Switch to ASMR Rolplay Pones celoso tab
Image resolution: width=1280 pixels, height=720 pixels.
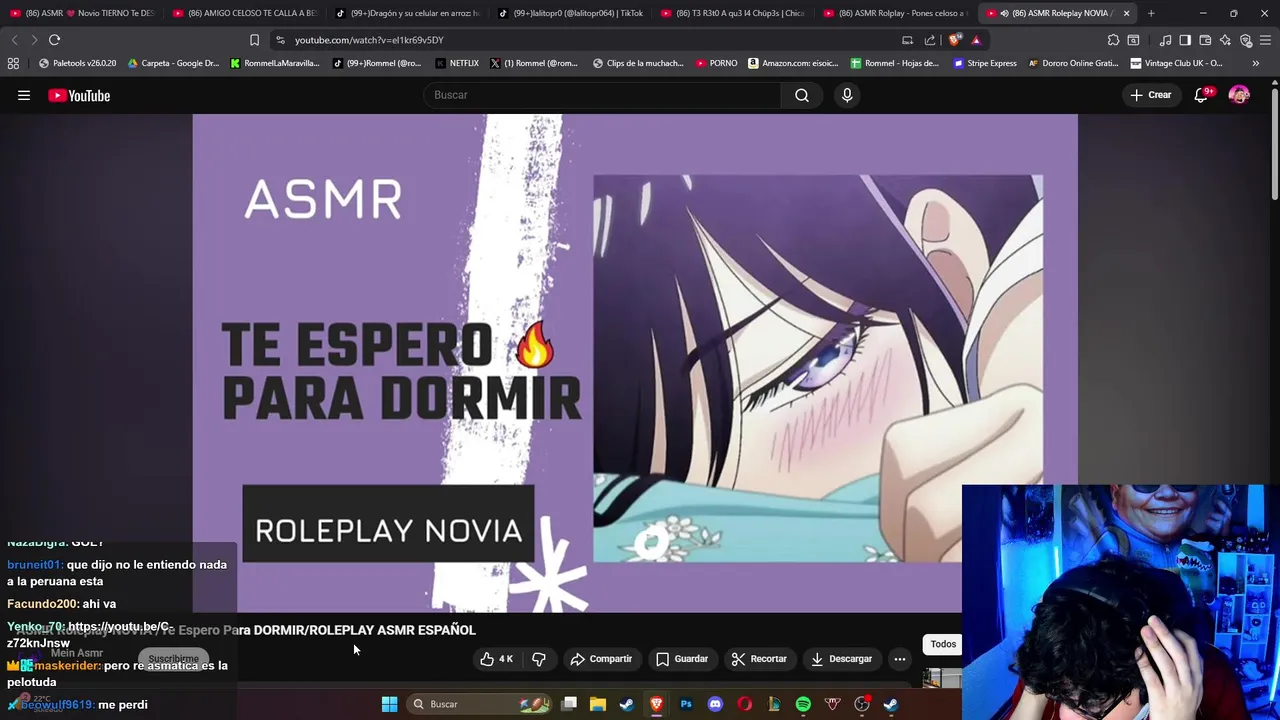pos(897,13)
